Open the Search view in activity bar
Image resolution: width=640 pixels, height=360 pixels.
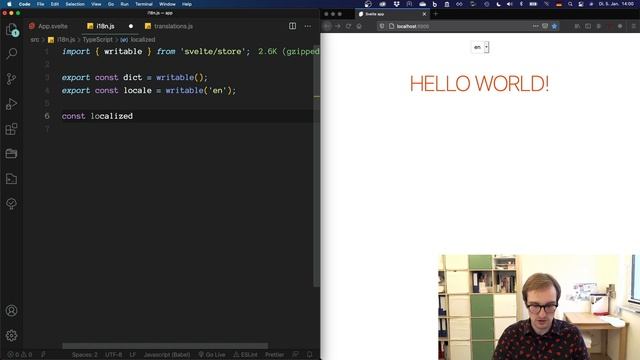[12, 53]
